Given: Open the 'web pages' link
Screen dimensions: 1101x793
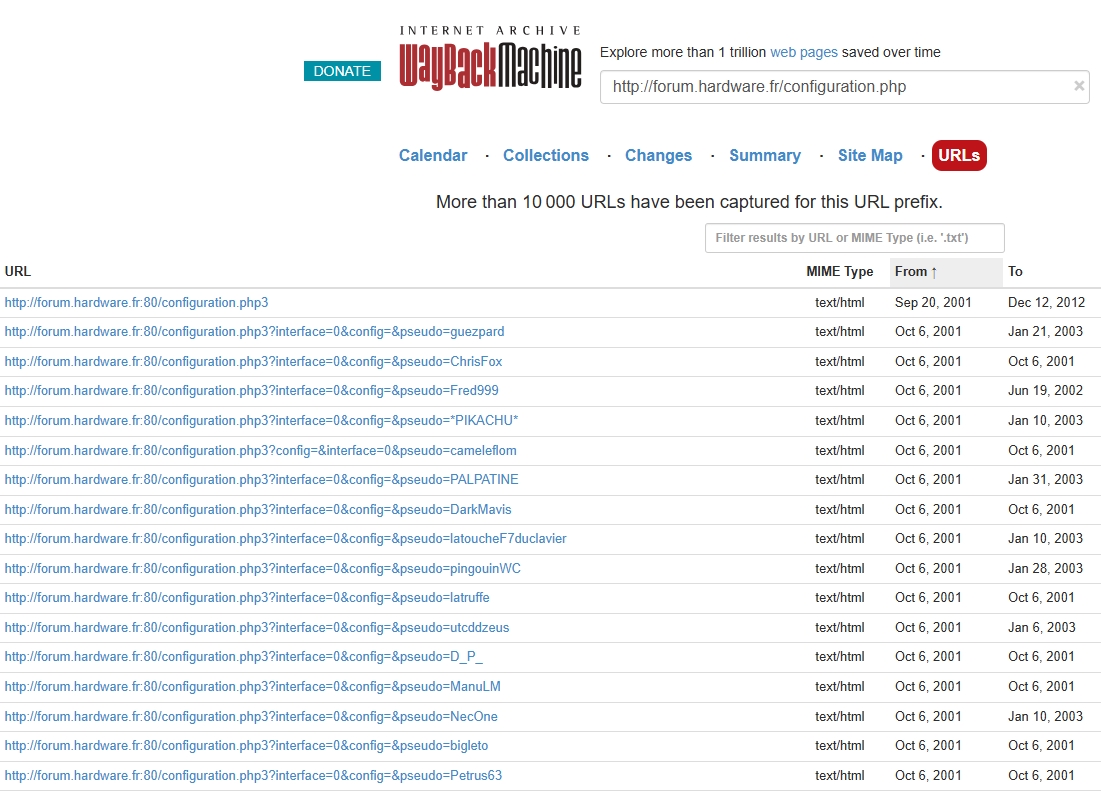Looking at the screenshot, I should pyautogui.click(x=803, y=52).
